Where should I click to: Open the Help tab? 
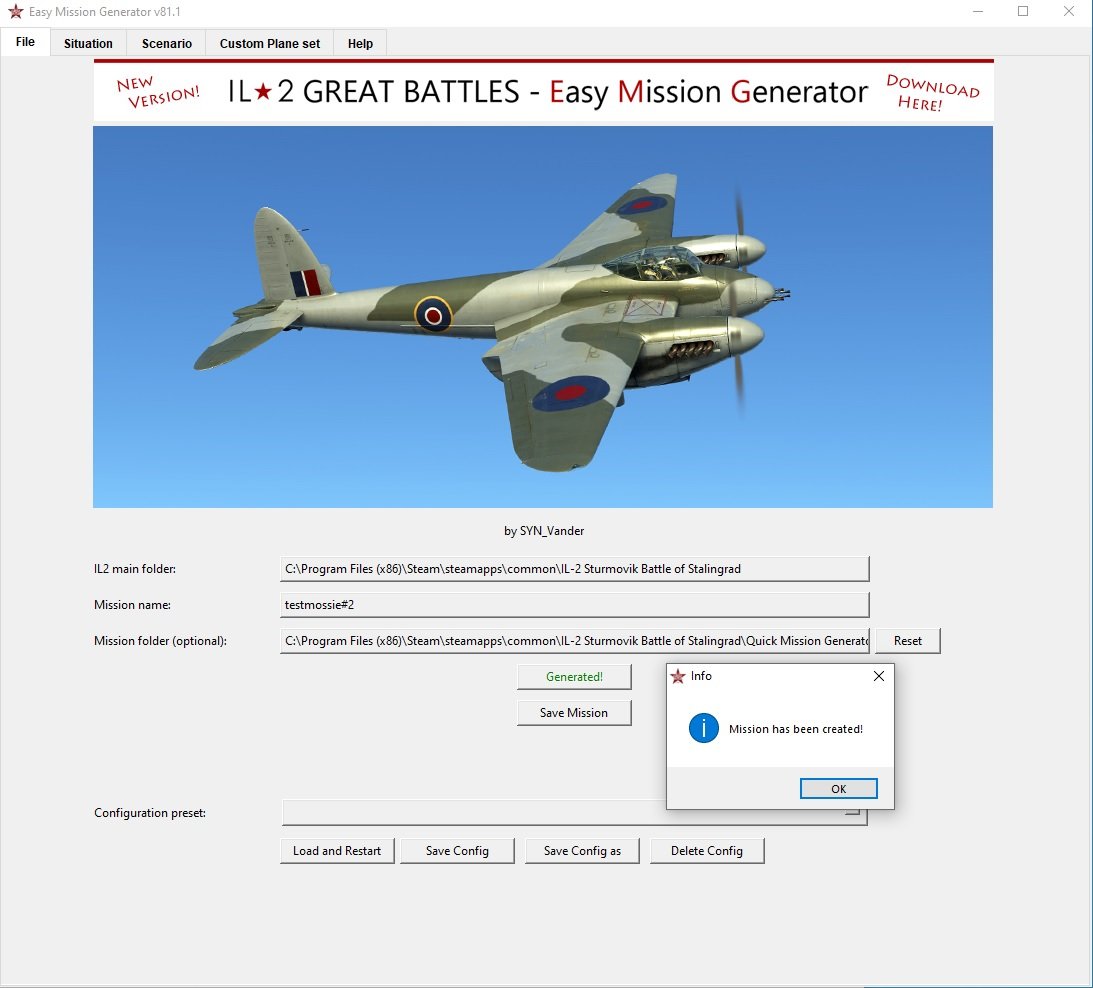coord(360,43)
